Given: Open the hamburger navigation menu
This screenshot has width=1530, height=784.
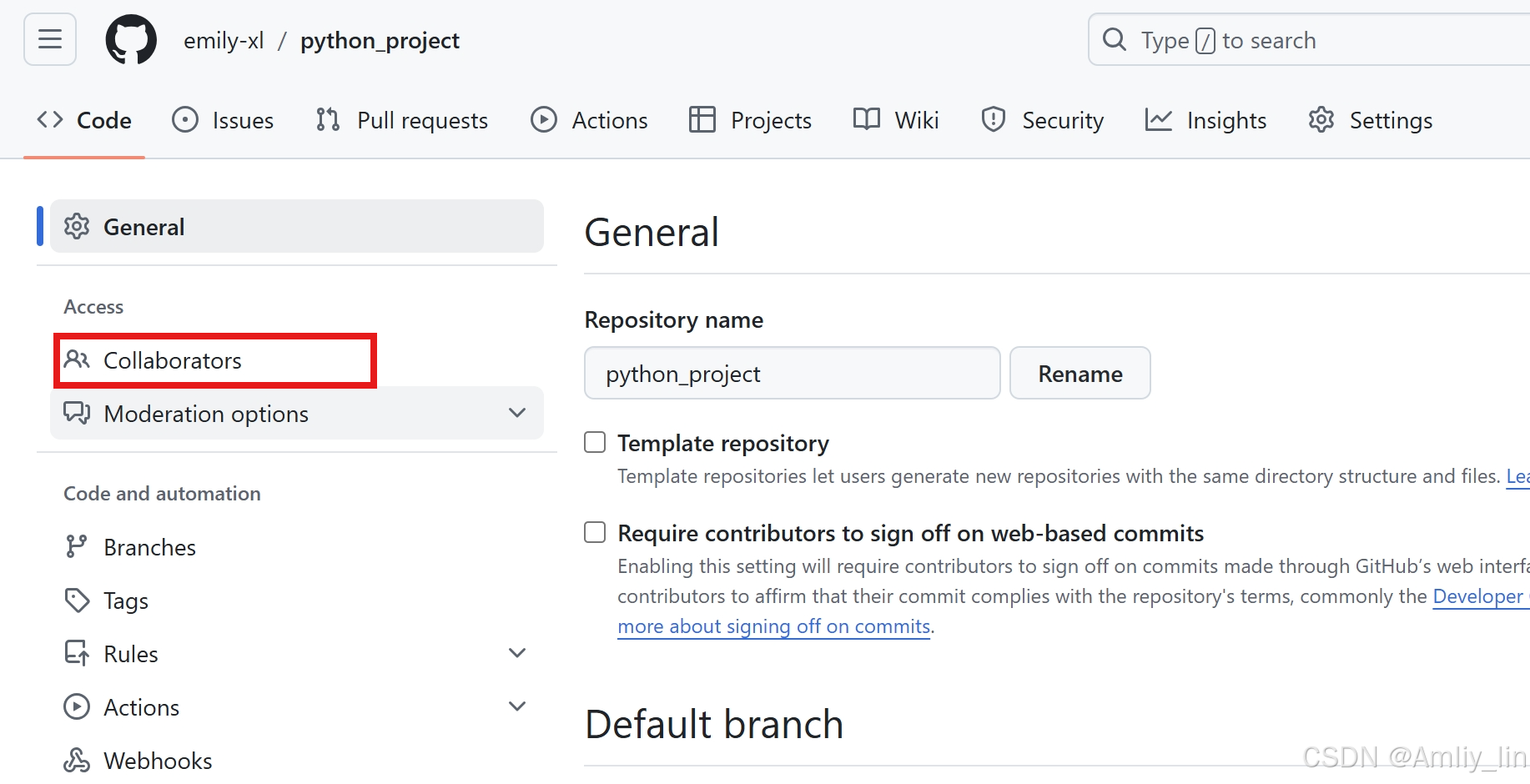Looking at the screenshot, I should (x=50, y=39).
